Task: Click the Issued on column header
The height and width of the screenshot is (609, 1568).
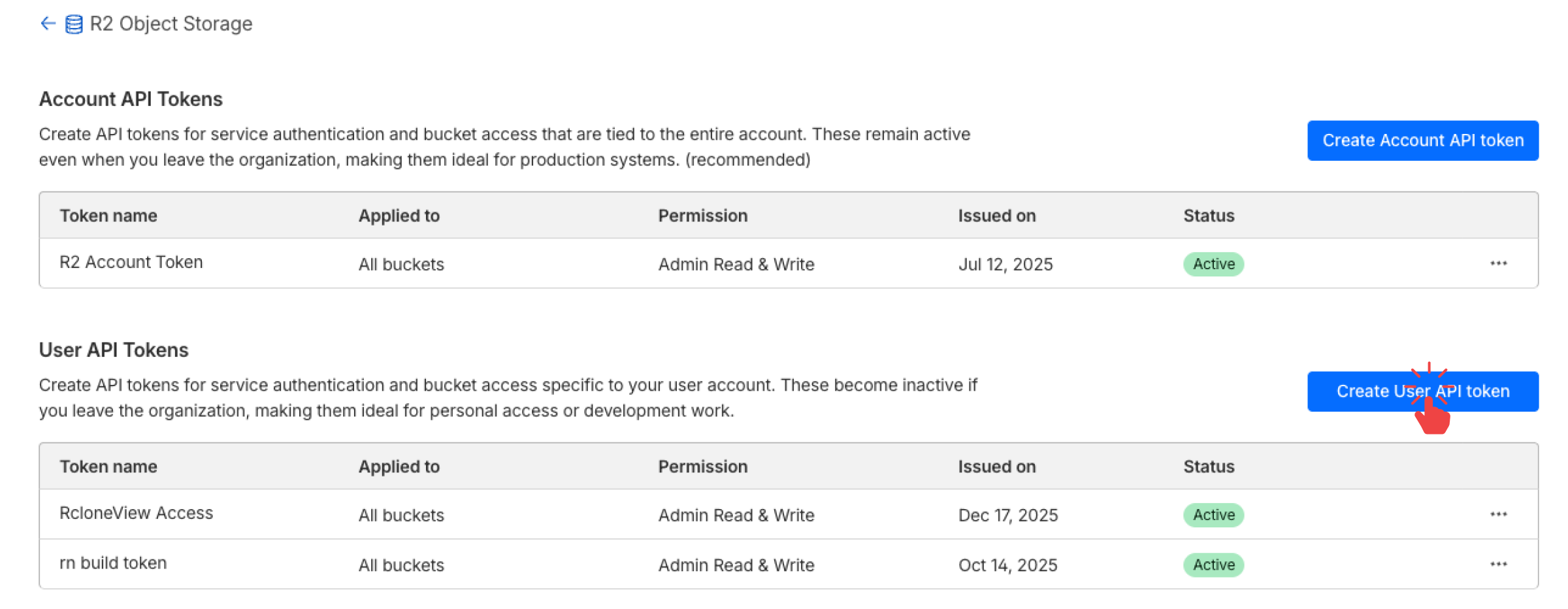Action: click(996, 215)
